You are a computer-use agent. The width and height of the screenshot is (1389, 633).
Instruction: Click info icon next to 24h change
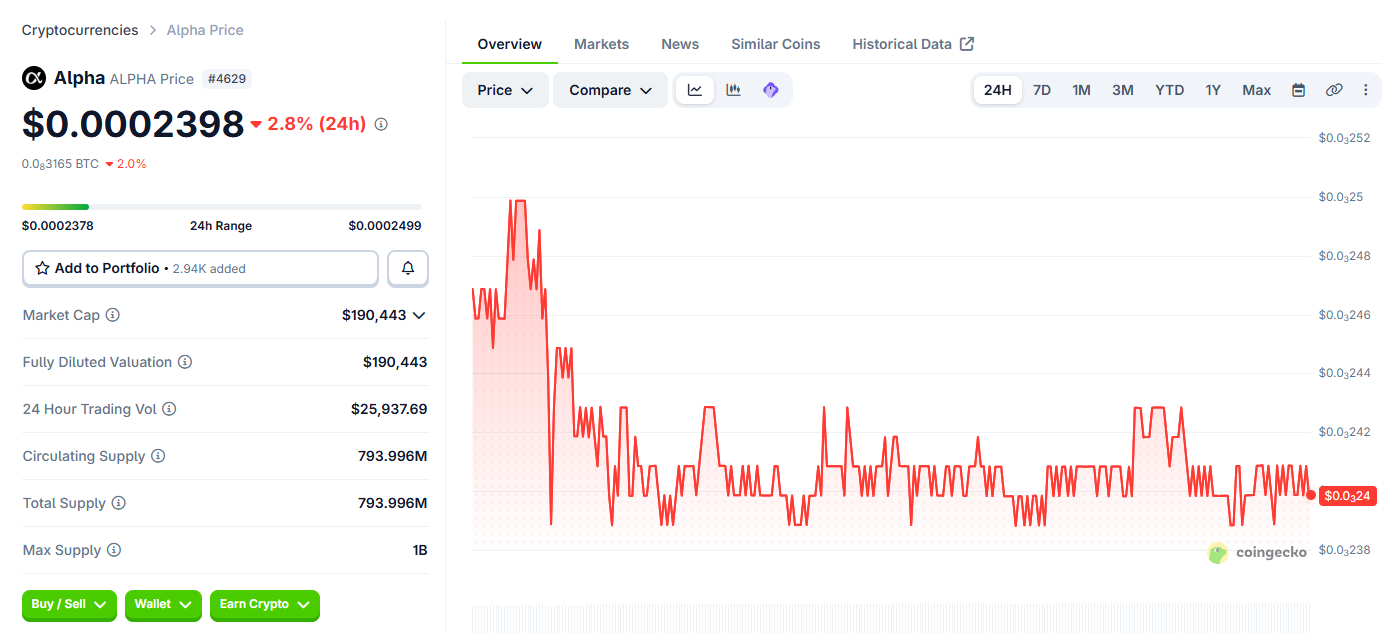tap(381, 124)
